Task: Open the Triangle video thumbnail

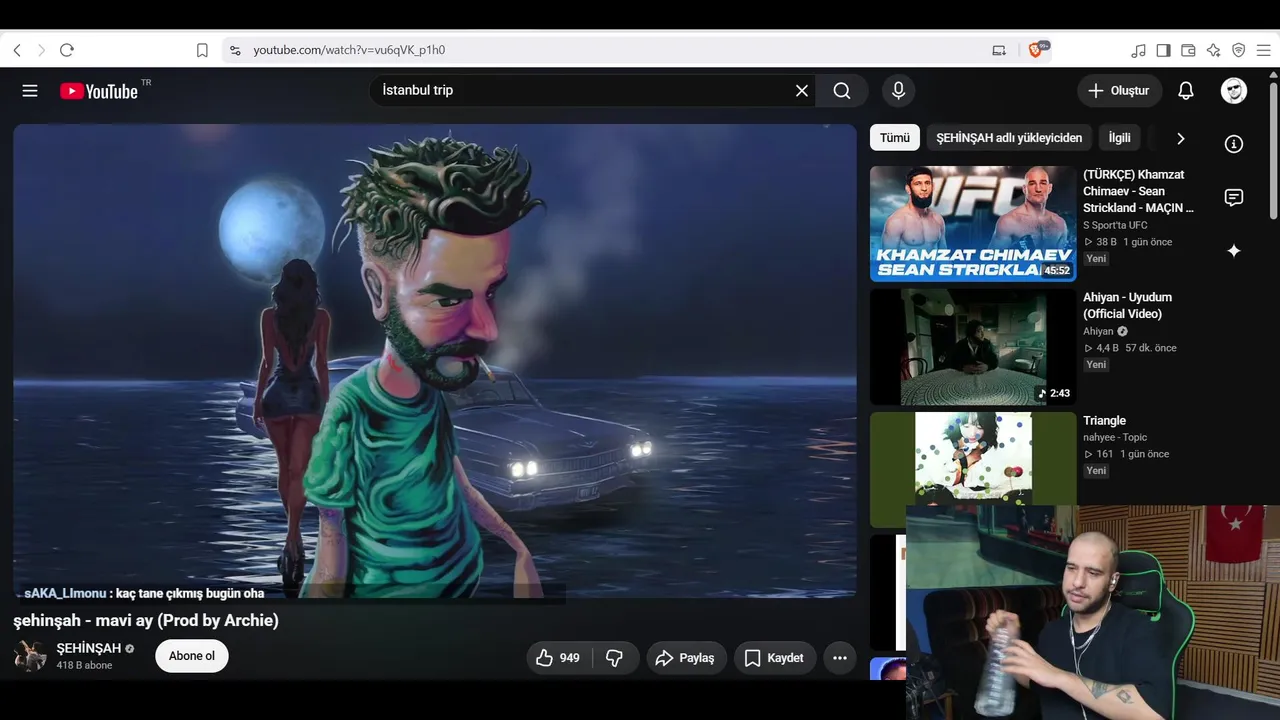Action: [973, 470]
